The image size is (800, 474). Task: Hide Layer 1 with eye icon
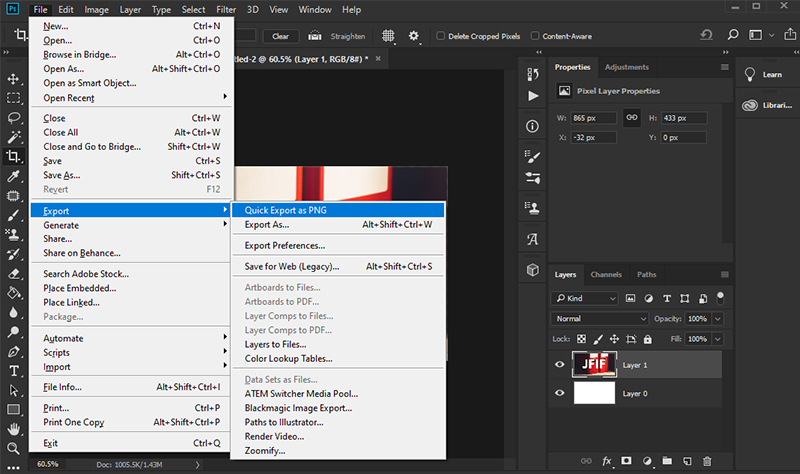coord(560,364)
